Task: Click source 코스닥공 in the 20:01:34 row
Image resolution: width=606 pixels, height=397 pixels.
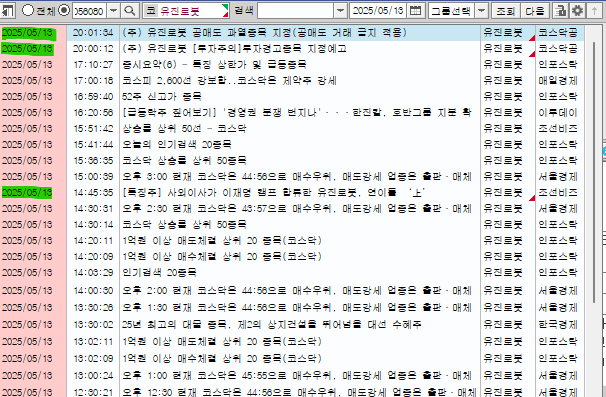Action: (558, 32)
